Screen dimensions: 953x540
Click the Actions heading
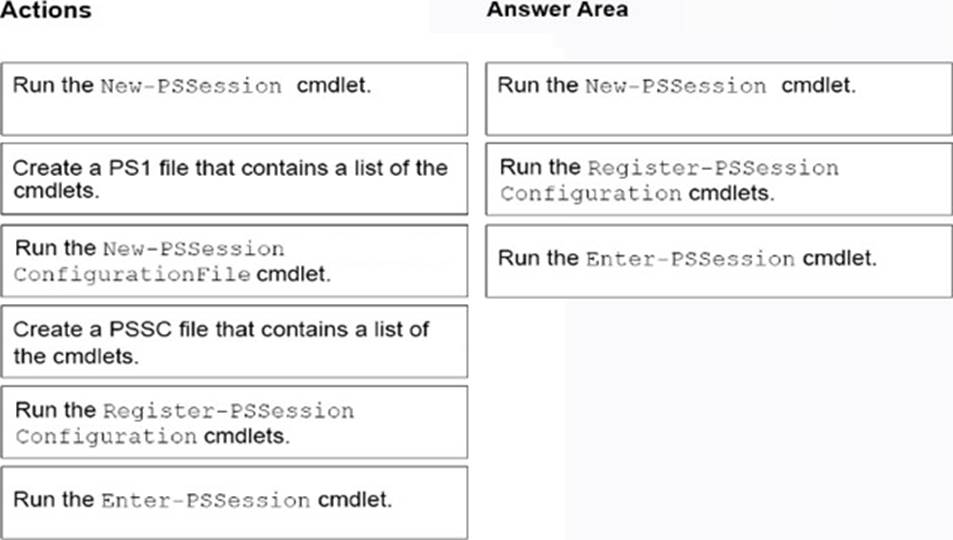(46, 10)
